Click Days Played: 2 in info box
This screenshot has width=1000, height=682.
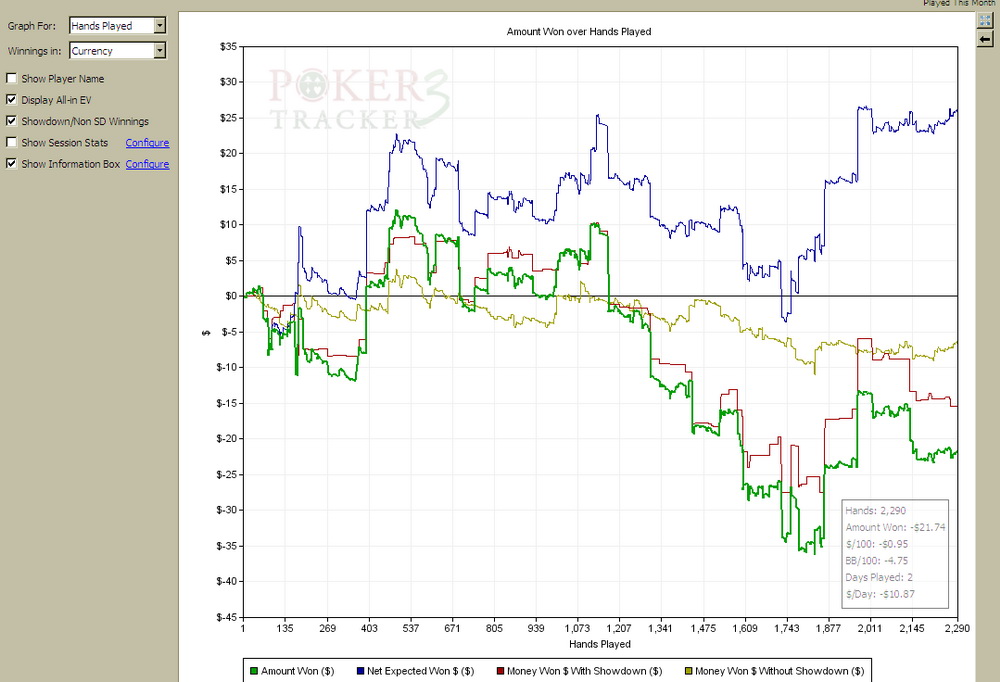click(879, 577)
